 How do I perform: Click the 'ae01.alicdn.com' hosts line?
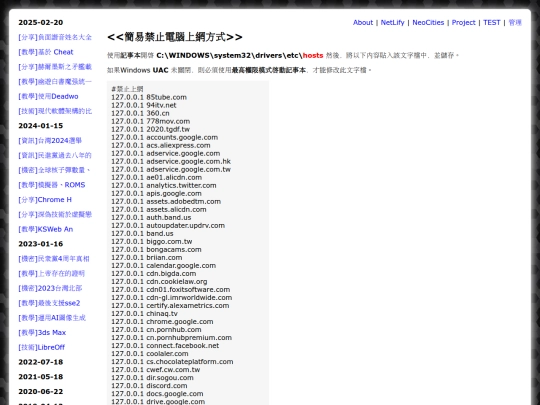[x=157, y=177]
